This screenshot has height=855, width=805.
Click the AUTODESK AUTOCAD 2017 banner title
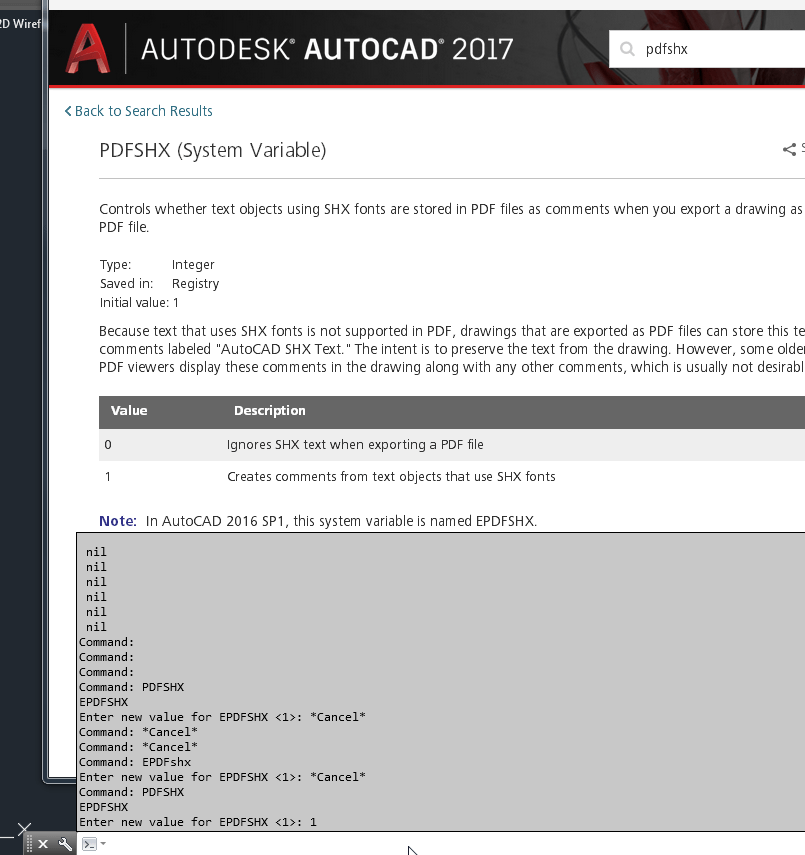tap(327, 49)
